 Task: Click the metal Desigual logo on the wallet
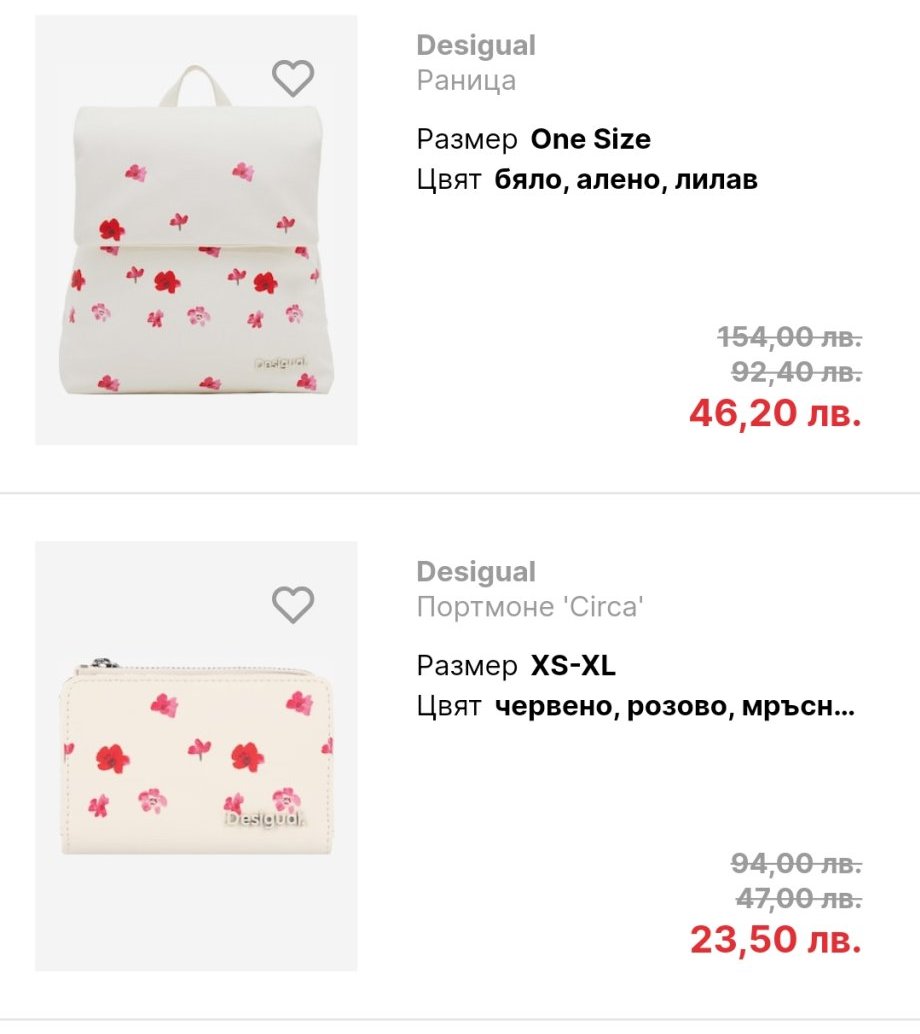pyautogui.click(x=265, y=820)
